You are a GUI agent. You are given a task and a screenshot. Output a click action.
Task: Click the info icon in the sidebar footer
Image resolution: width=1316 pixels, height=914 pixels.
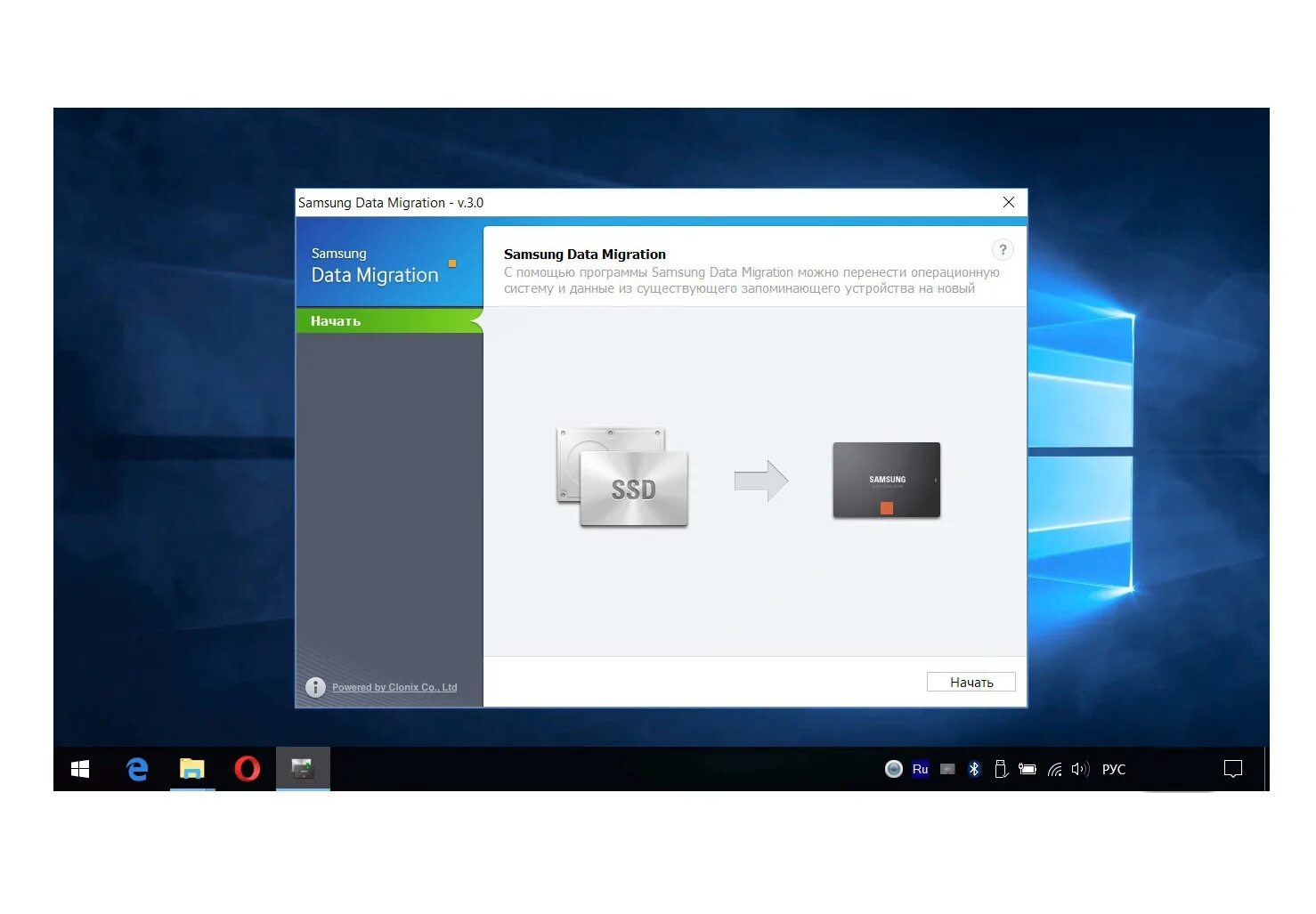pyautogui.click(x=315, y=687)
